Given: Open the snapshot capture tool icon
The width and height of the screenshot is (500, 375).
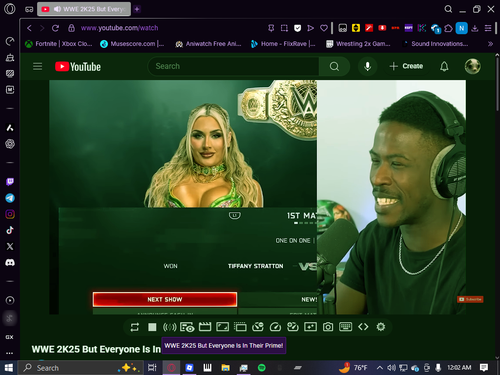Looking at the screenshot, I should pyautogui.click(x=284, y=28).
